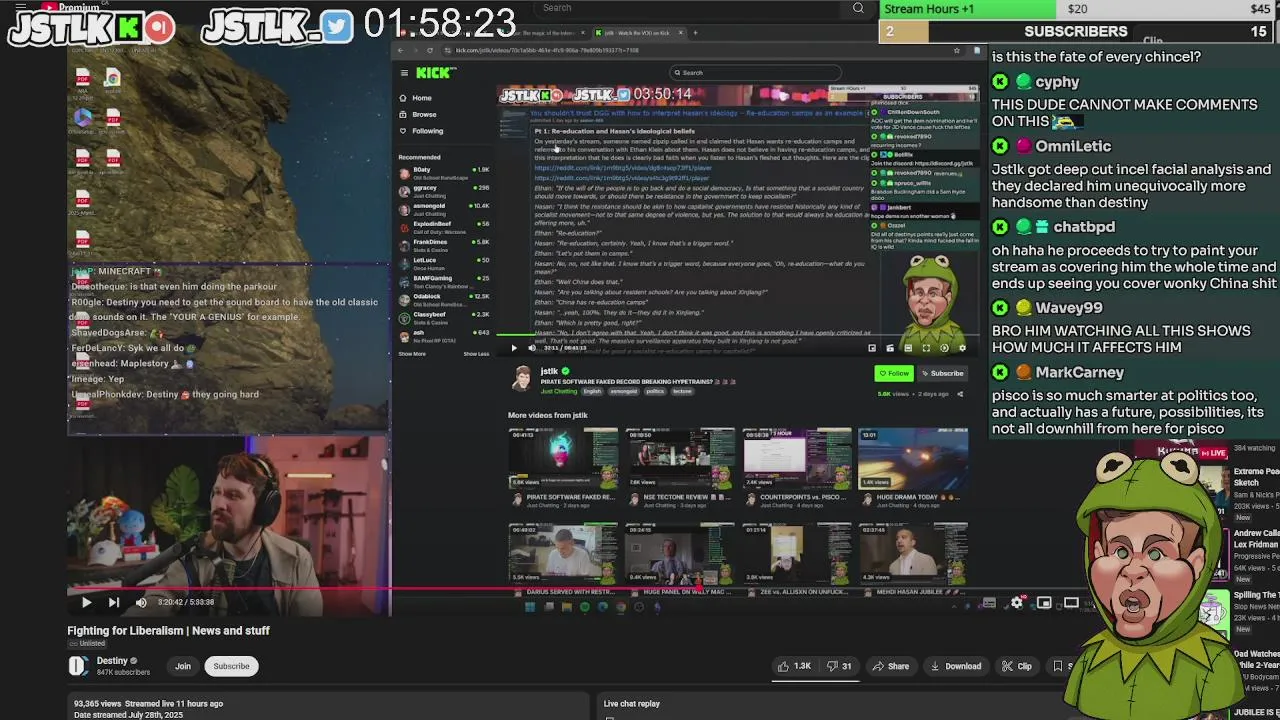Subscribe to jstlk on Kick
The height and width of the screenshot is (720, 1280).
[x=942, y=374]
